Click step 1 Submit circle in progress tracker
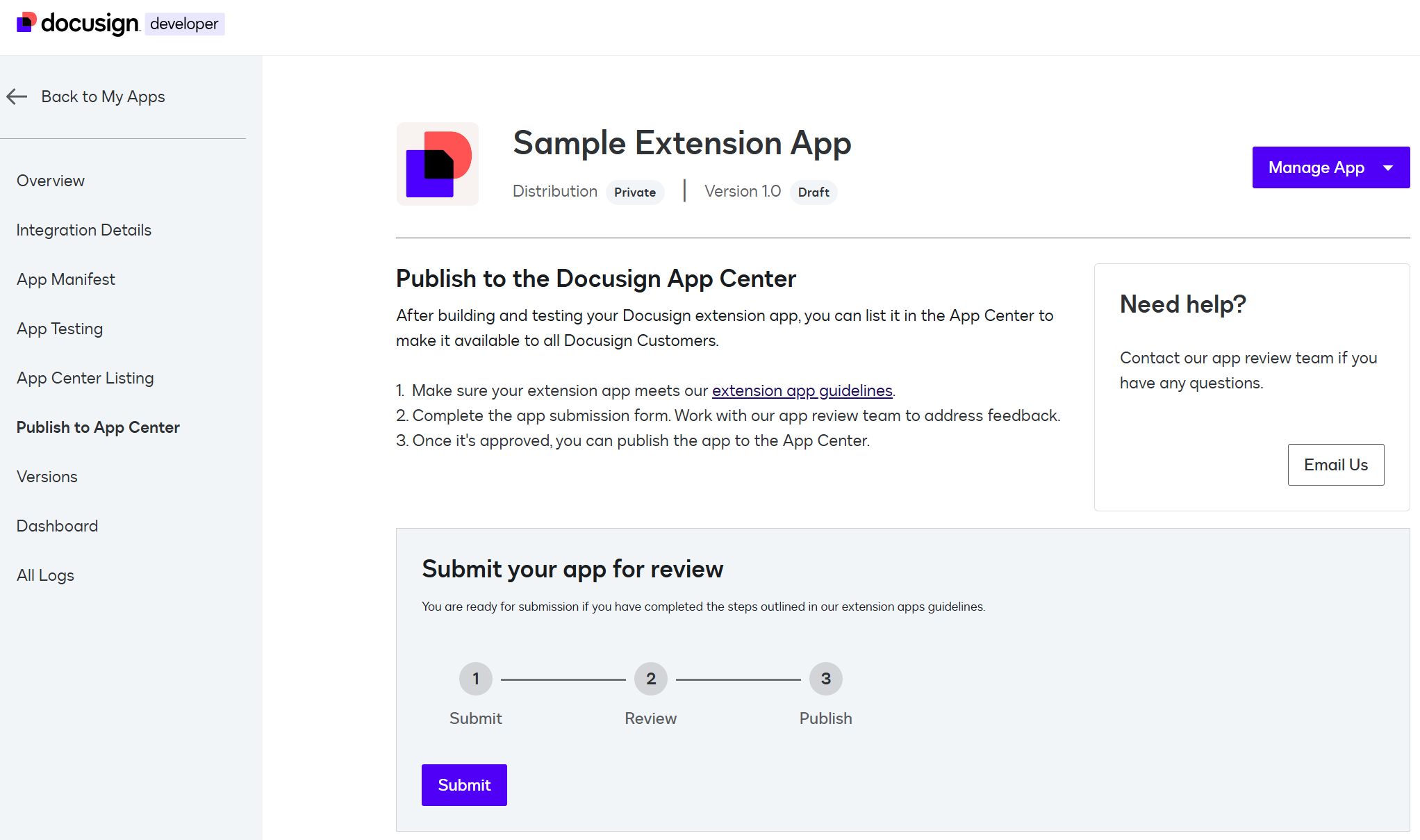1420x840 pixels. [x=475, y=679]
